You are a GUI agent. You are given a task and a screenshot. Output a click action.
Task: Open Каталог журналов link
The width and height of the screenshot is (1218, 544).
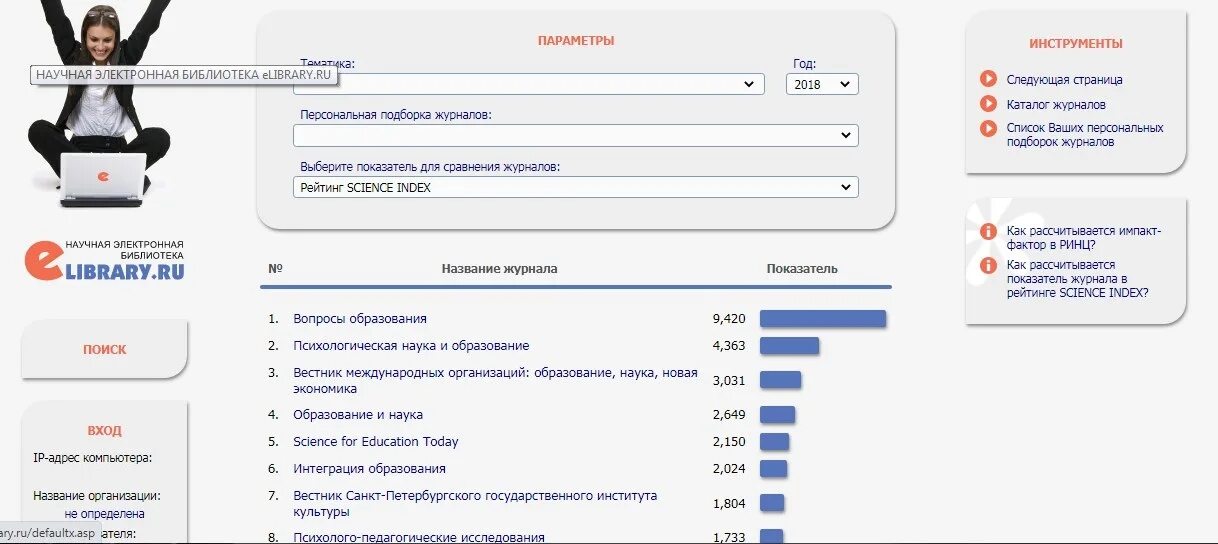(x=1056, y=105)
